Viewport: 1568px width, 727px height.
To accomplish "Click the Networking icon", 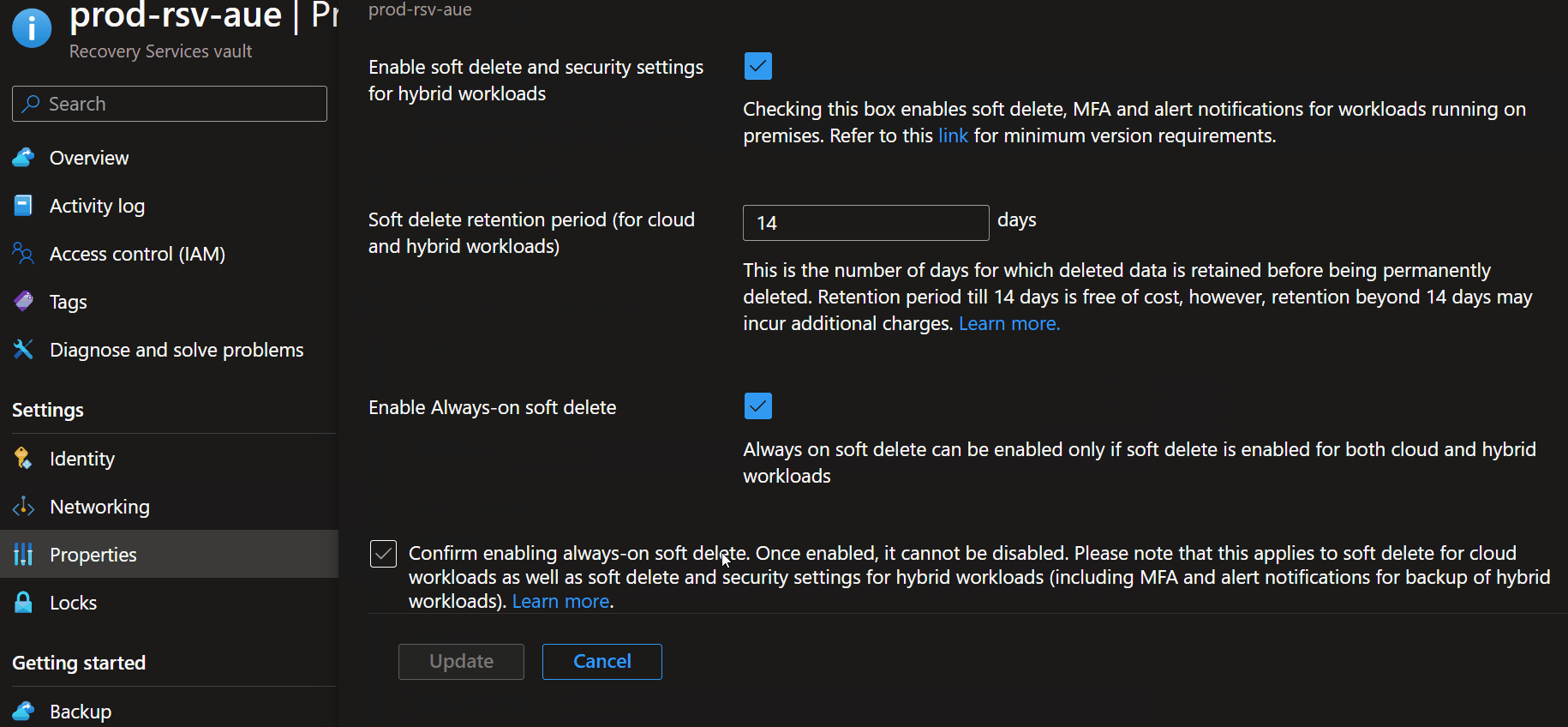I will pos(24,507).
